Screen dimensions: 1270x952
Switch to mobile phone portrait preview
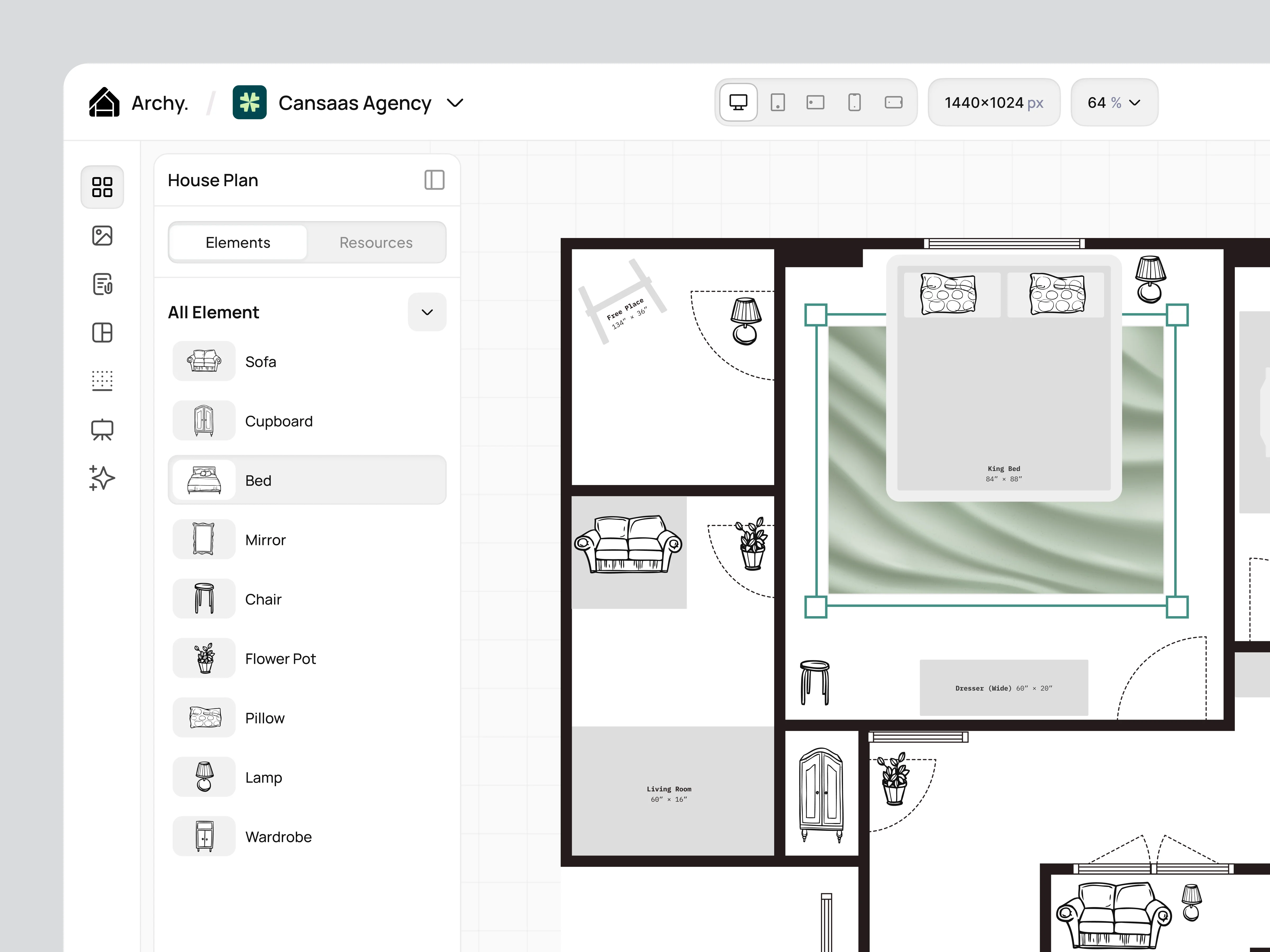pos(854,103)
